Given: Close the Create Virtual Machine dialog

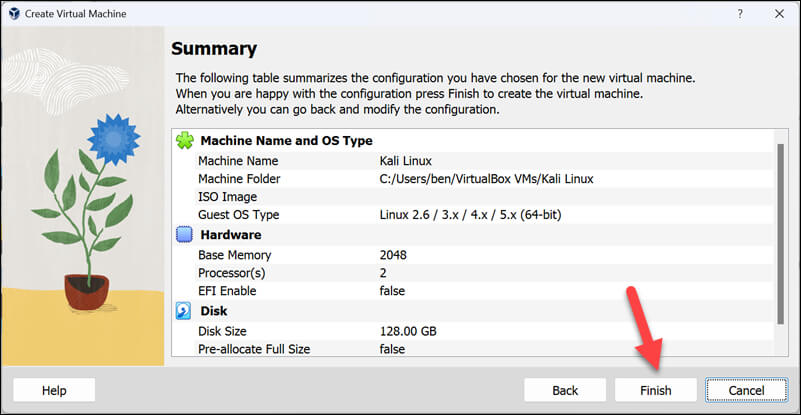Looking at the screenshot, I should [779, 14].
